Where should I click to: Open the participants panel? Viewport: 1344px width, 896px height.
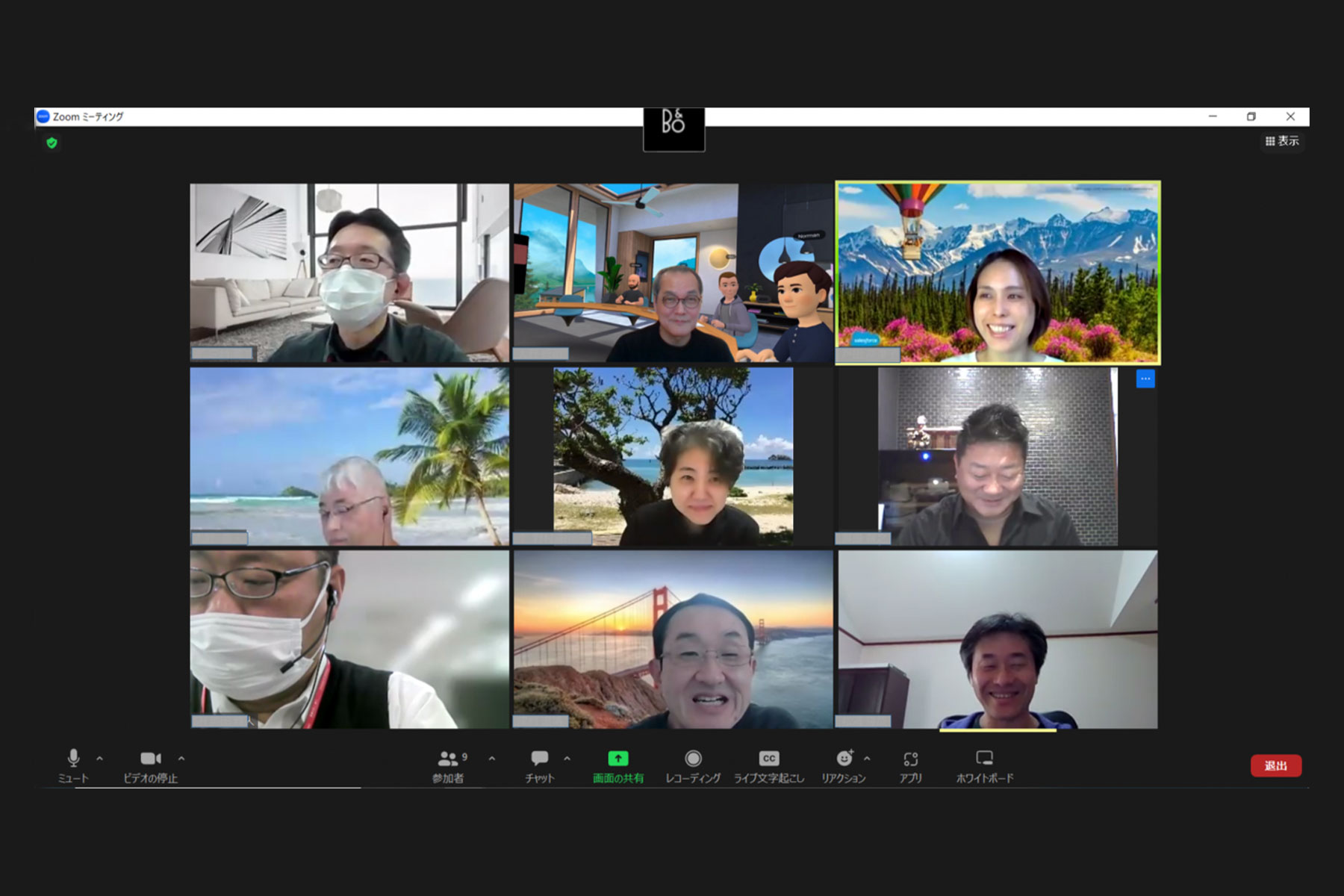449,765
